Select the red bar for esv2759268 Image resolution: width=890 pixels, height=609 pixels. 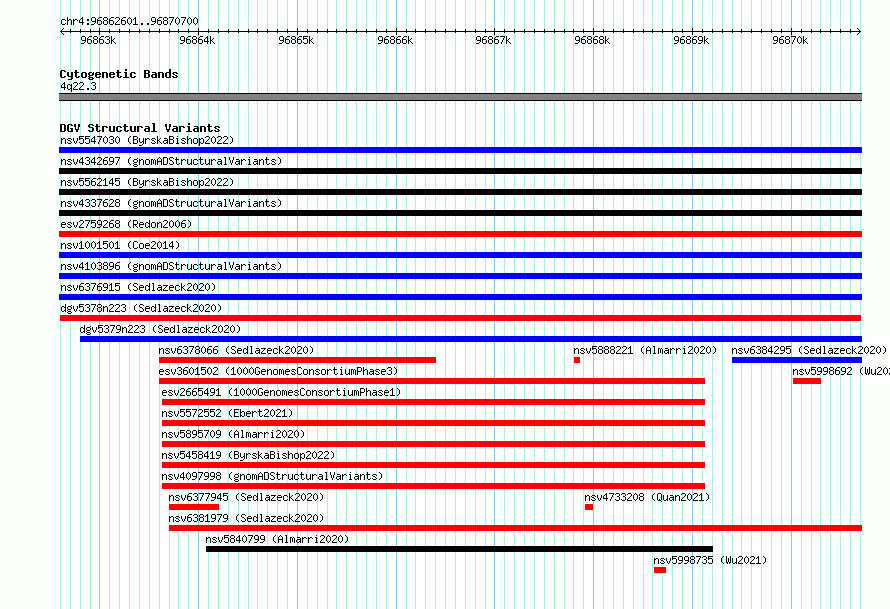tap(460, 234)
